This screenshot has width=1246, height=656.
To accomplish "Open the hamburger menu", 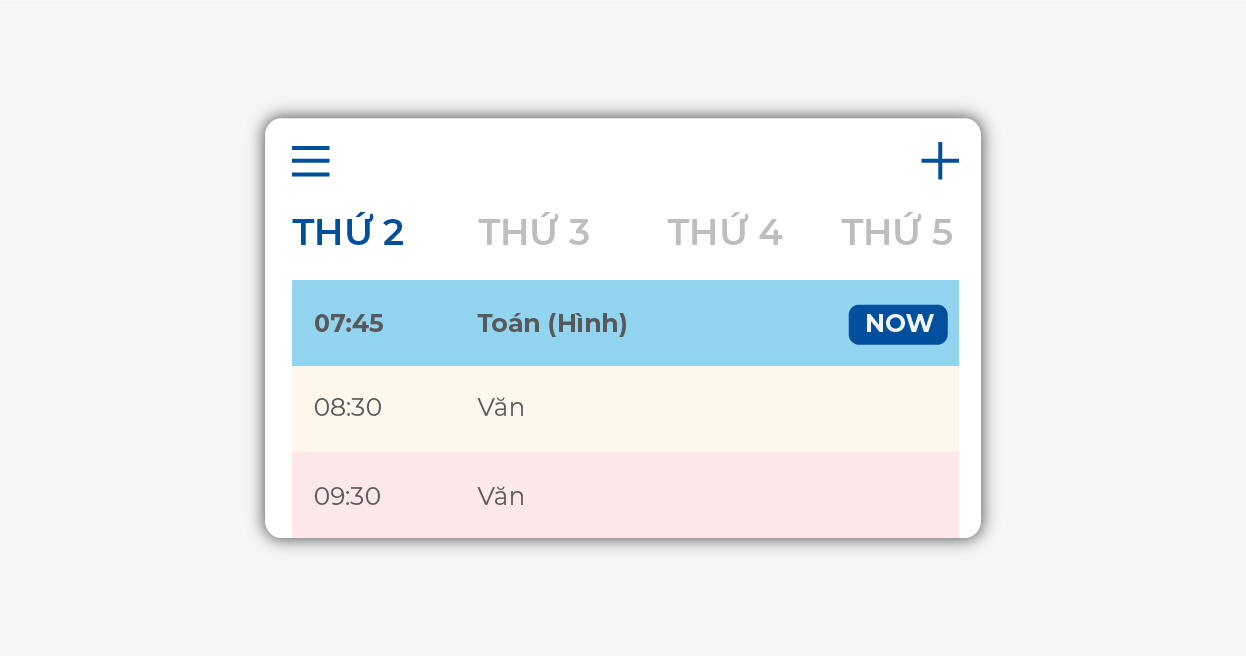I will pyautogui.click(x=310, y=161).
